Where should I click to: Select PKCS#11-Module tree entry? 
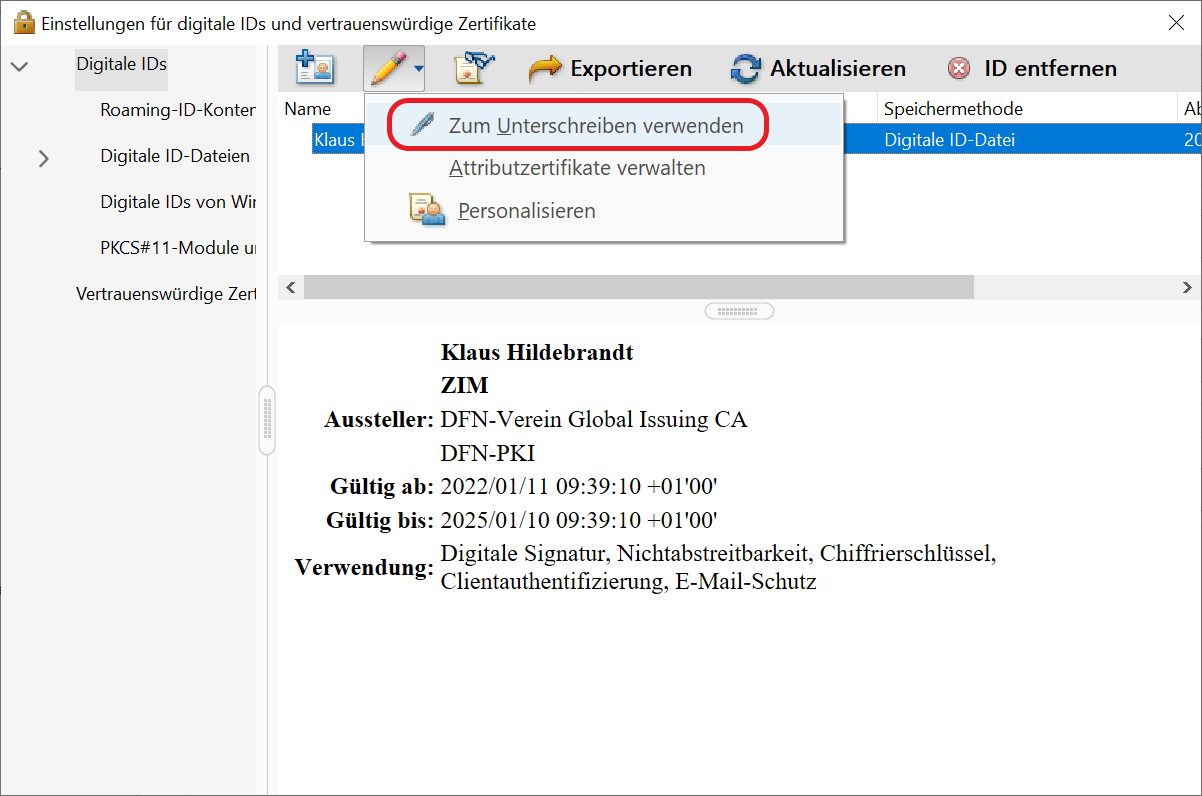(x=177, y=248)
